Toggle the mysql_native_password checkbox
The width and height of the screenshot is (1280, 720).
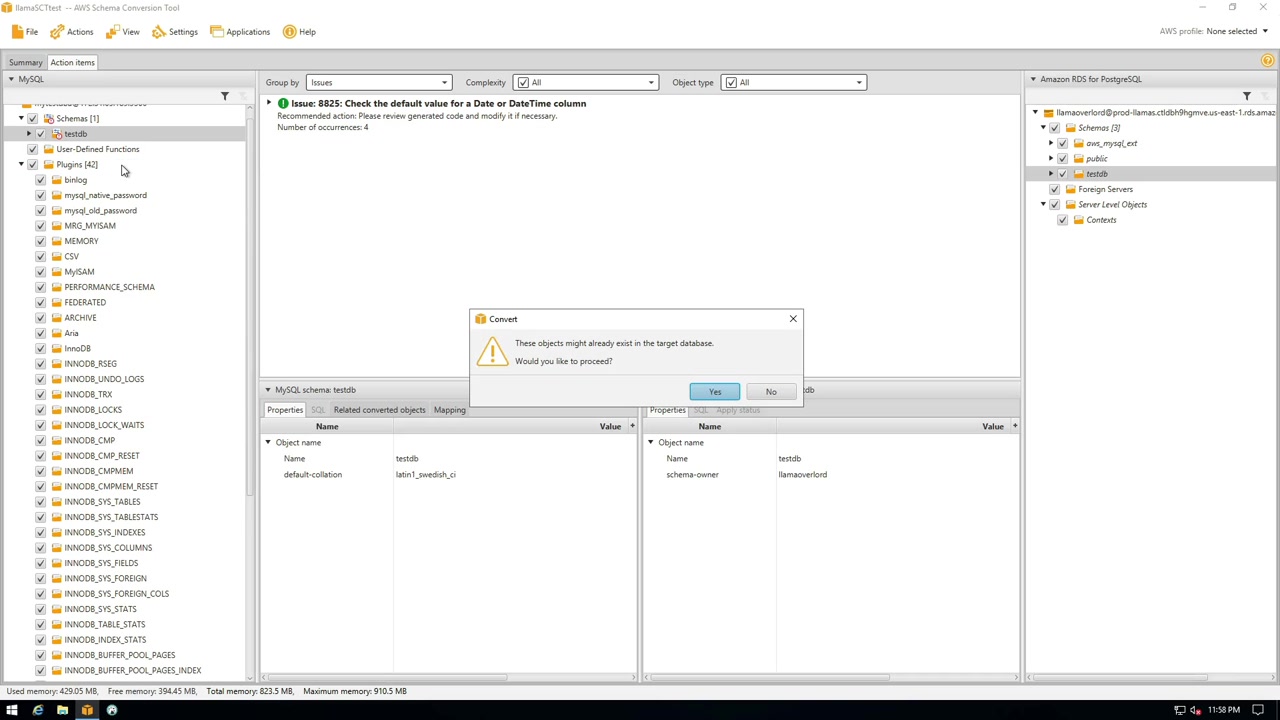(40, 195)
